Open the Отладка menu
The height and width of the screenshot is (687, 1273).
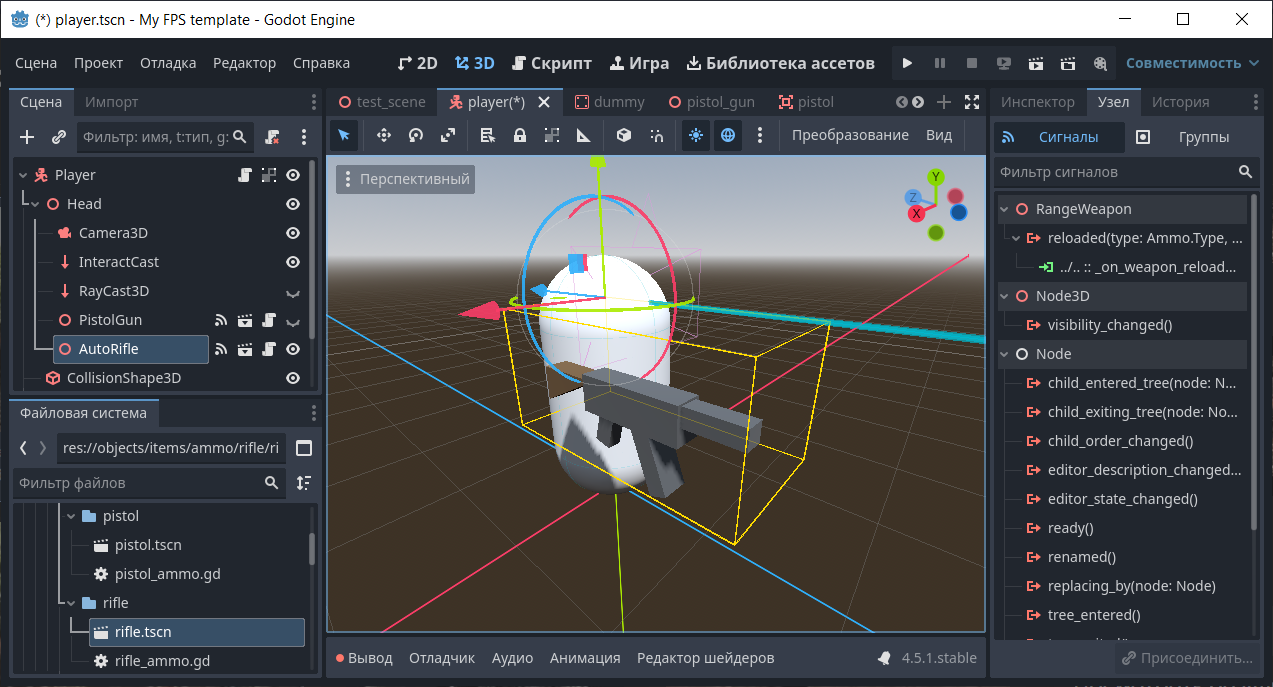click(x=168, y=63)
